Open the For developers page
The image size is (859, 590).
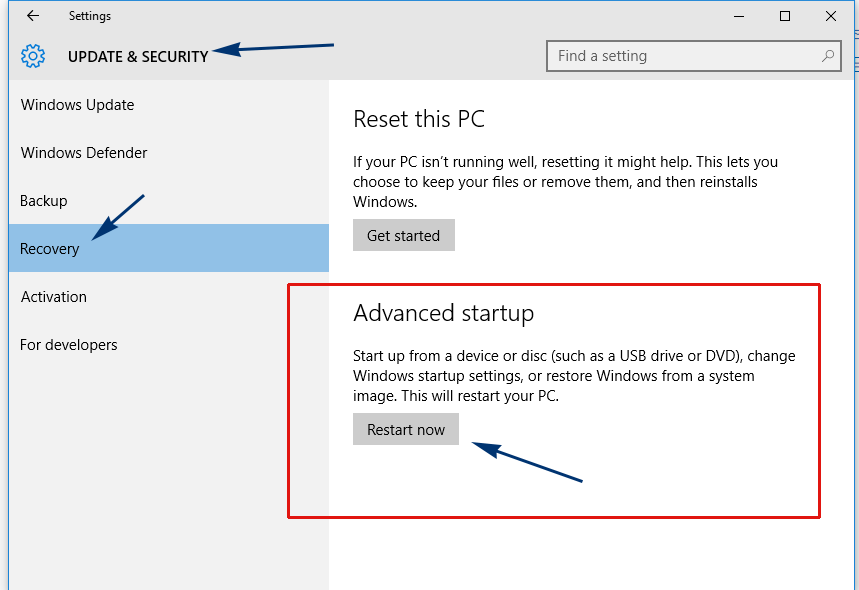(x=68, y=345)
